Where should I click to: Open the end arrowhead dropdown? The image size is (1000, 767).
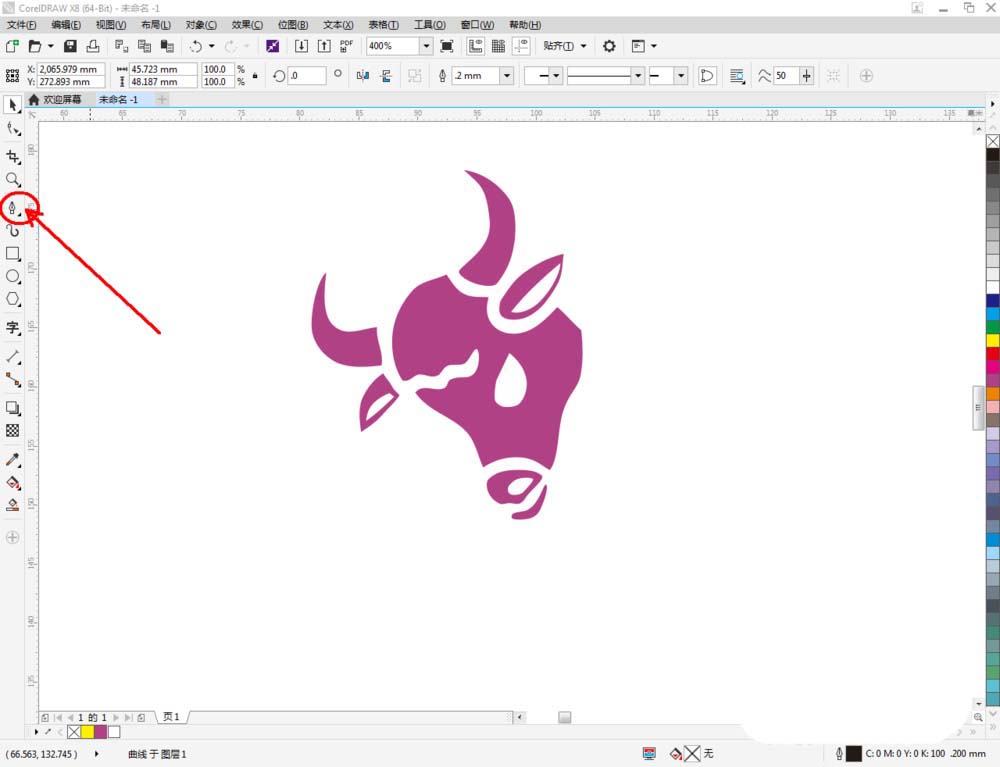point(681,76)
